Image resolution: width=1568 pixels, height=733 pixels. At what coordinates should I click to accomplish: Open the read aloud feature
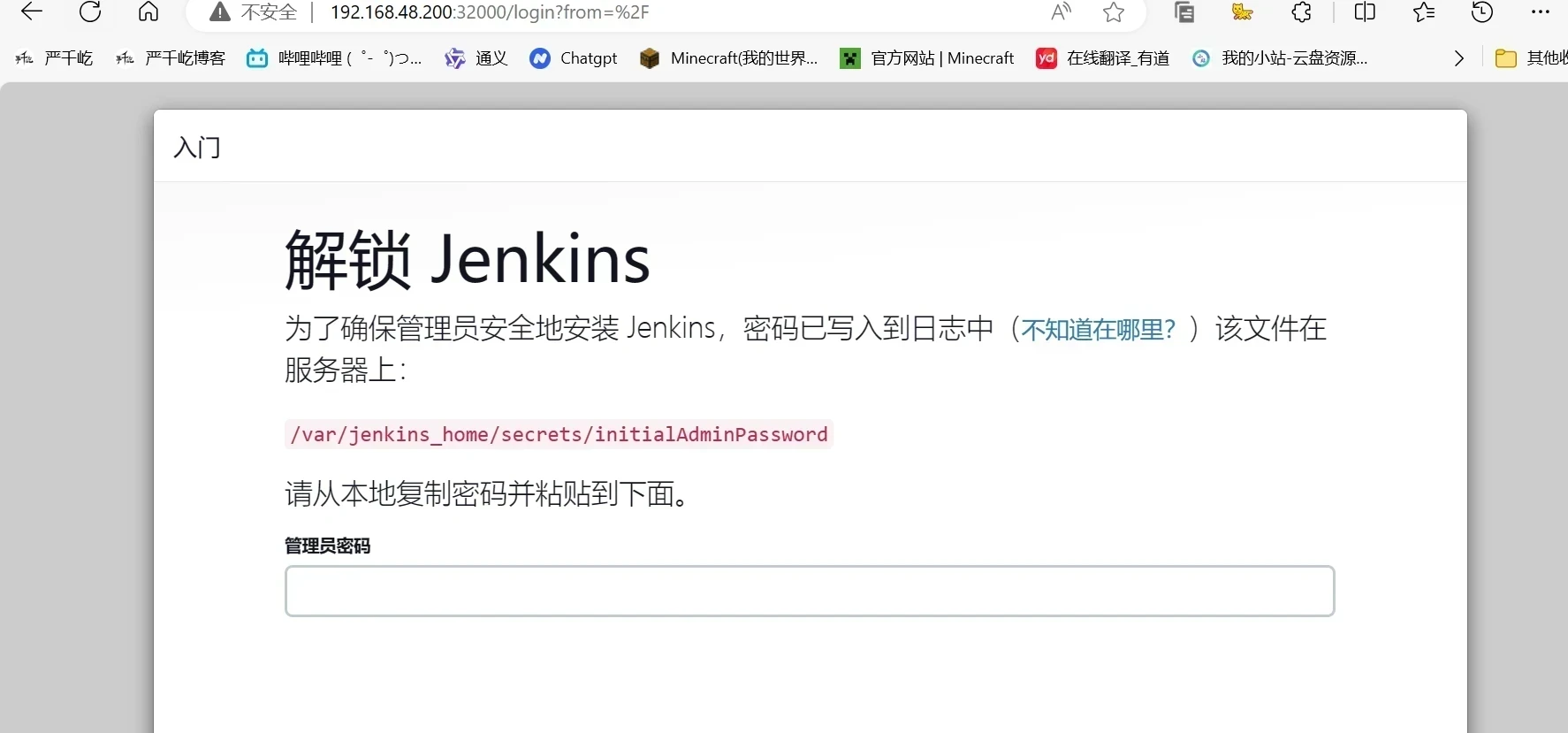coord(1061,12)
